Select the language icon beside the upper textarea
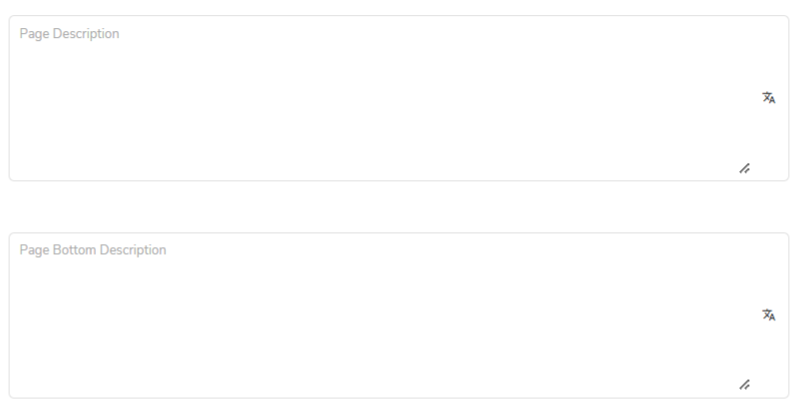The width and height of the screenshot is (796, 416). pyautogui.click(x=769, y=98)
